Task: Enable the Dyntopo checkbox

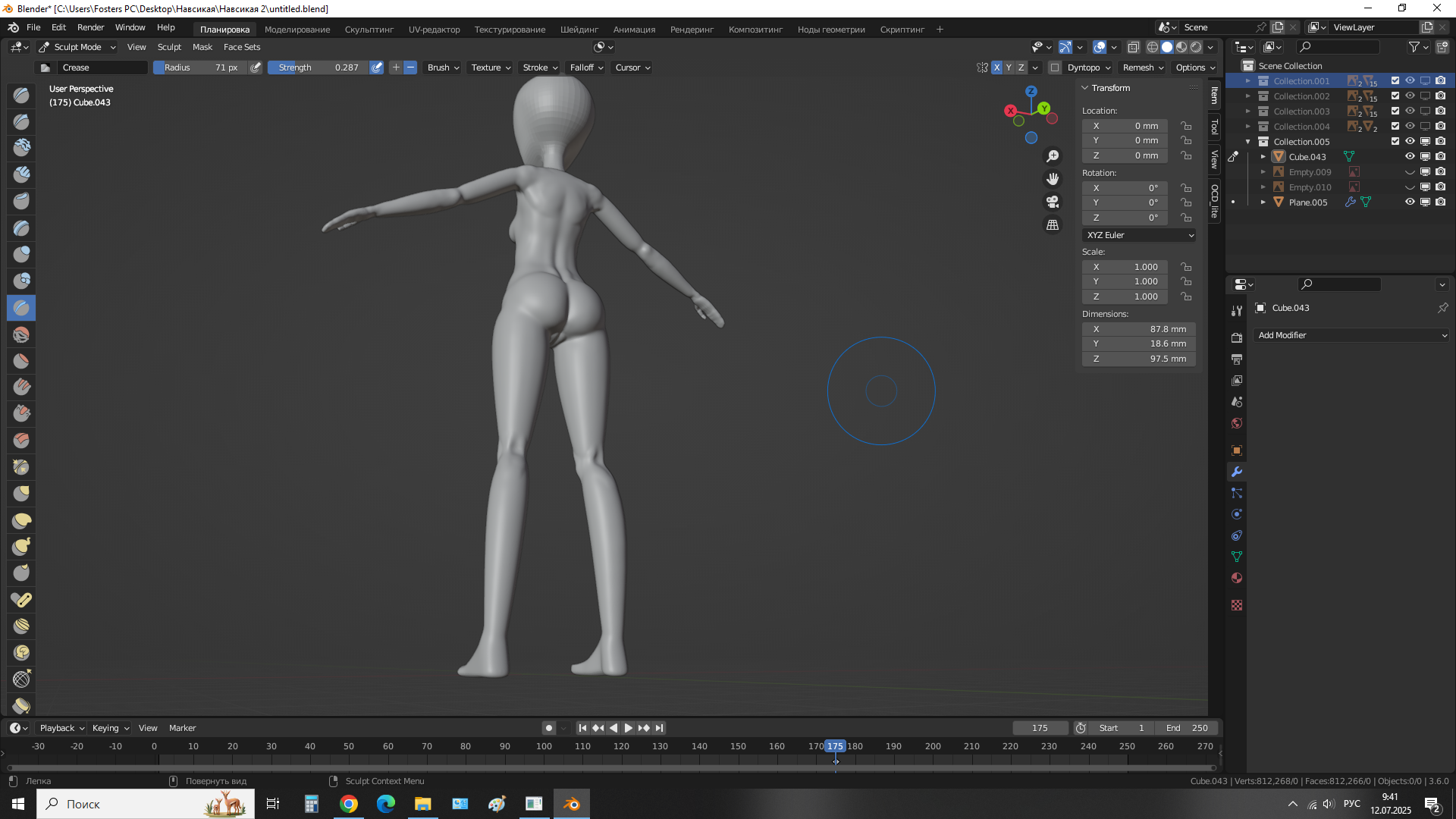Action: pos(1055,67)
